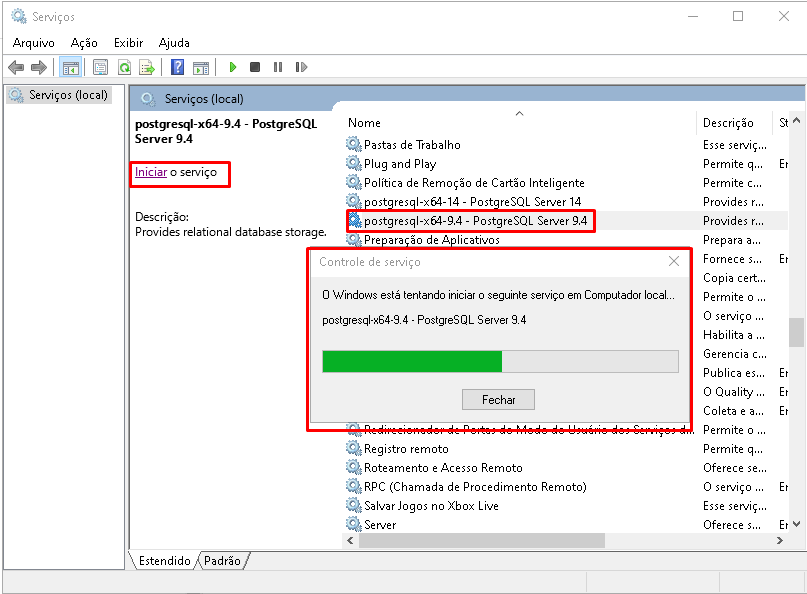
Task: Open the Properties toolbar icon
Action: (100, 67)
